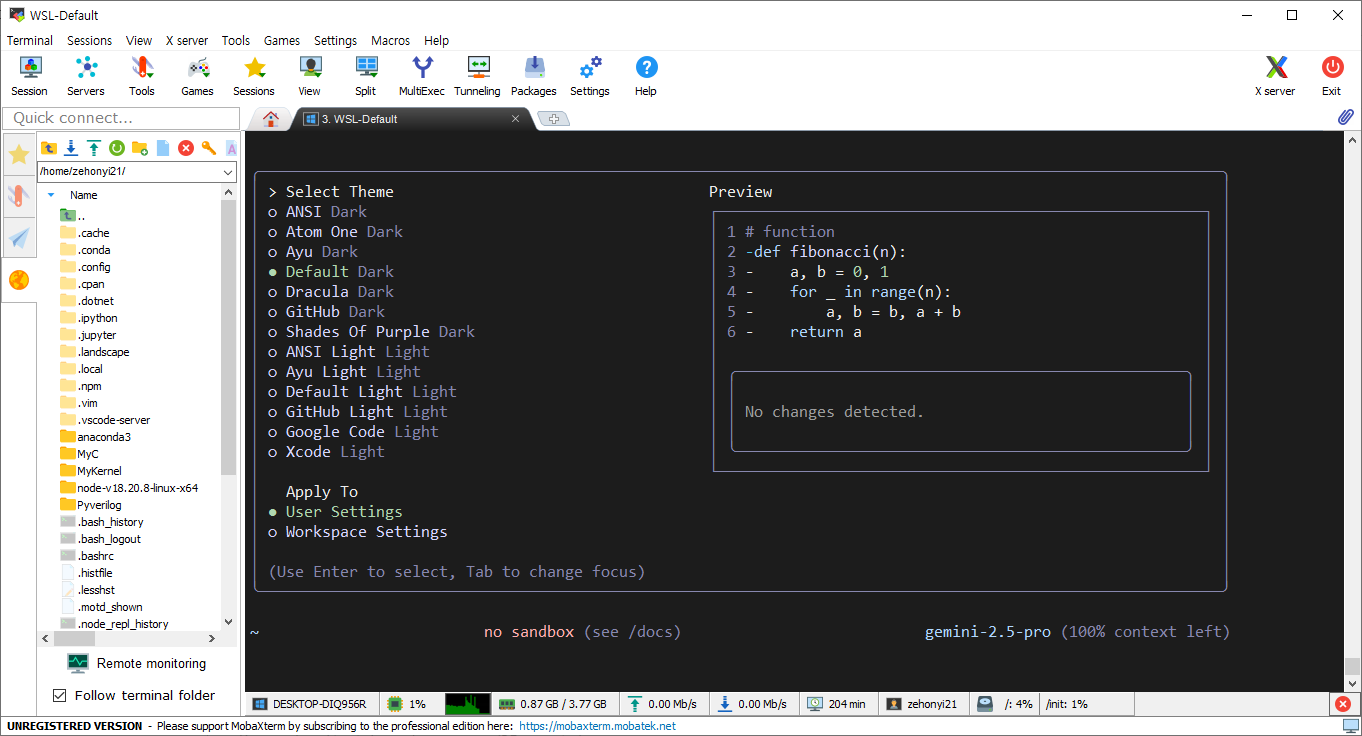Select the Xcode Light theme
The height and width of the screenshot is (736, 1362).
point(326,452)
